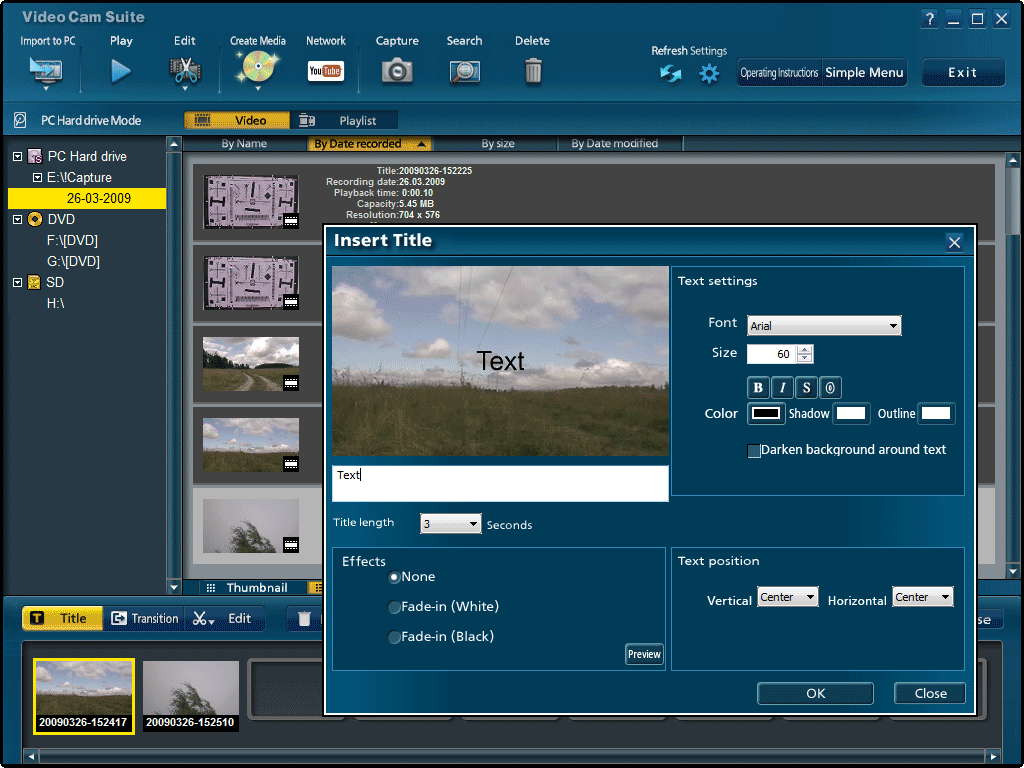The image size is (1024, 768).
Task: Open the Create Media disc icon
Action: tap(257, 70)
